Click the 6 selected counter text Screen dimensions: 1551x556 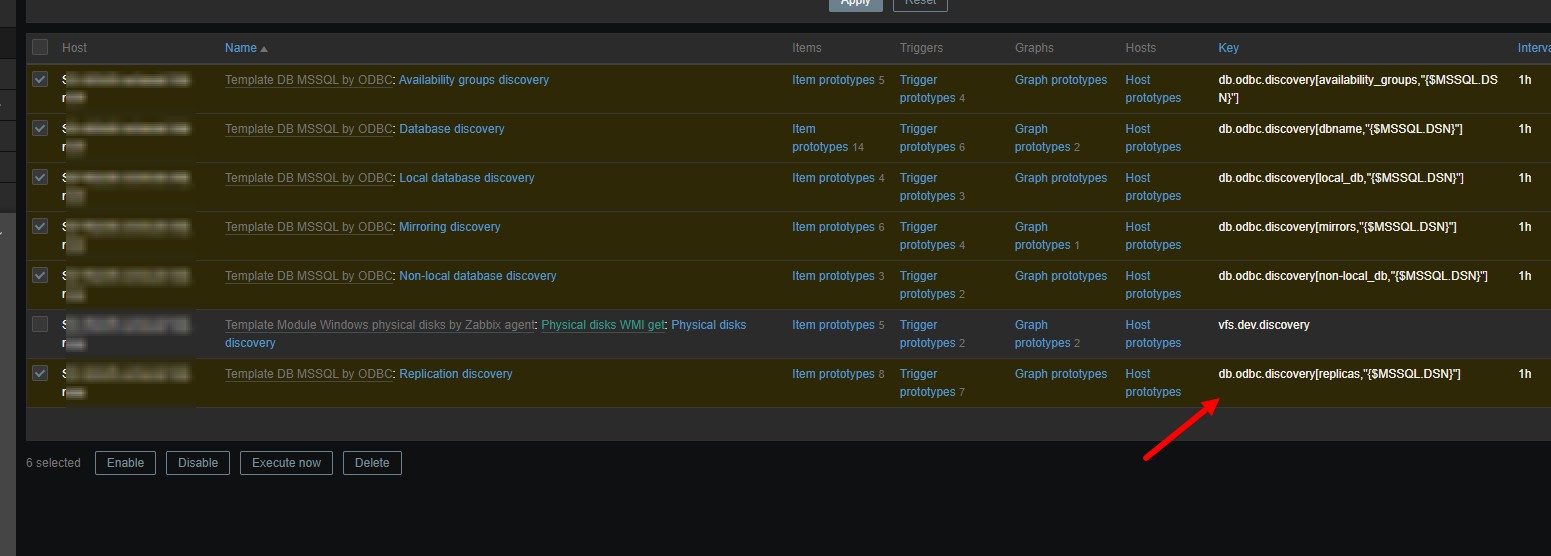pos(53,463)
